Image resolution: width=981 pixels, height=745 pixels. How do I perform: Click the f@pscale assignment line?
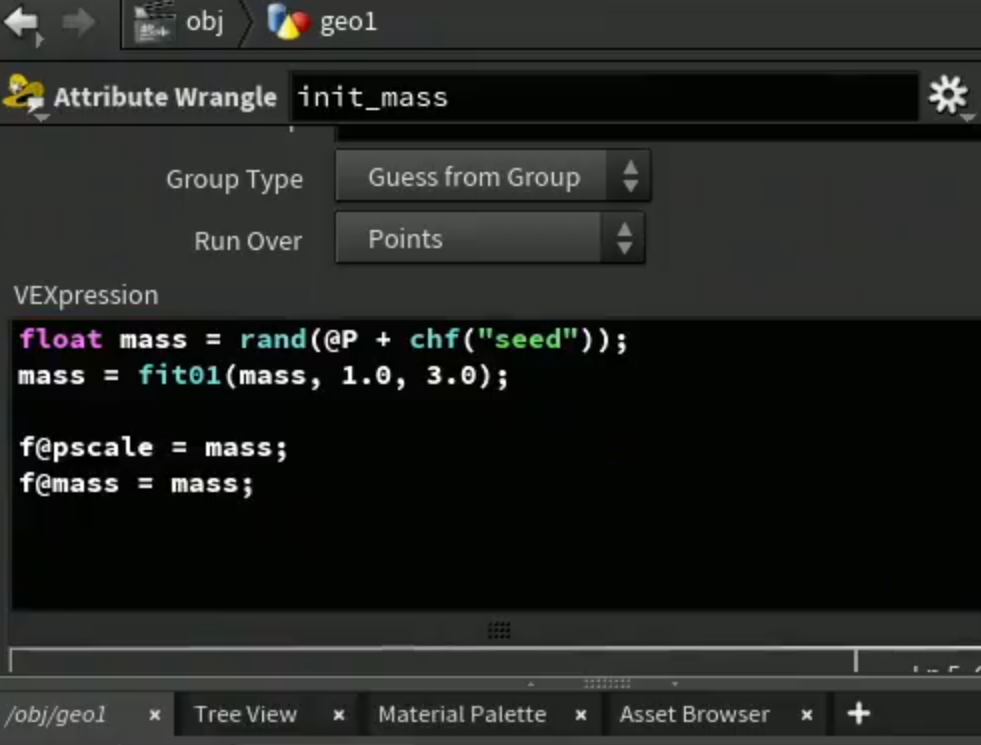coord(153,448)
